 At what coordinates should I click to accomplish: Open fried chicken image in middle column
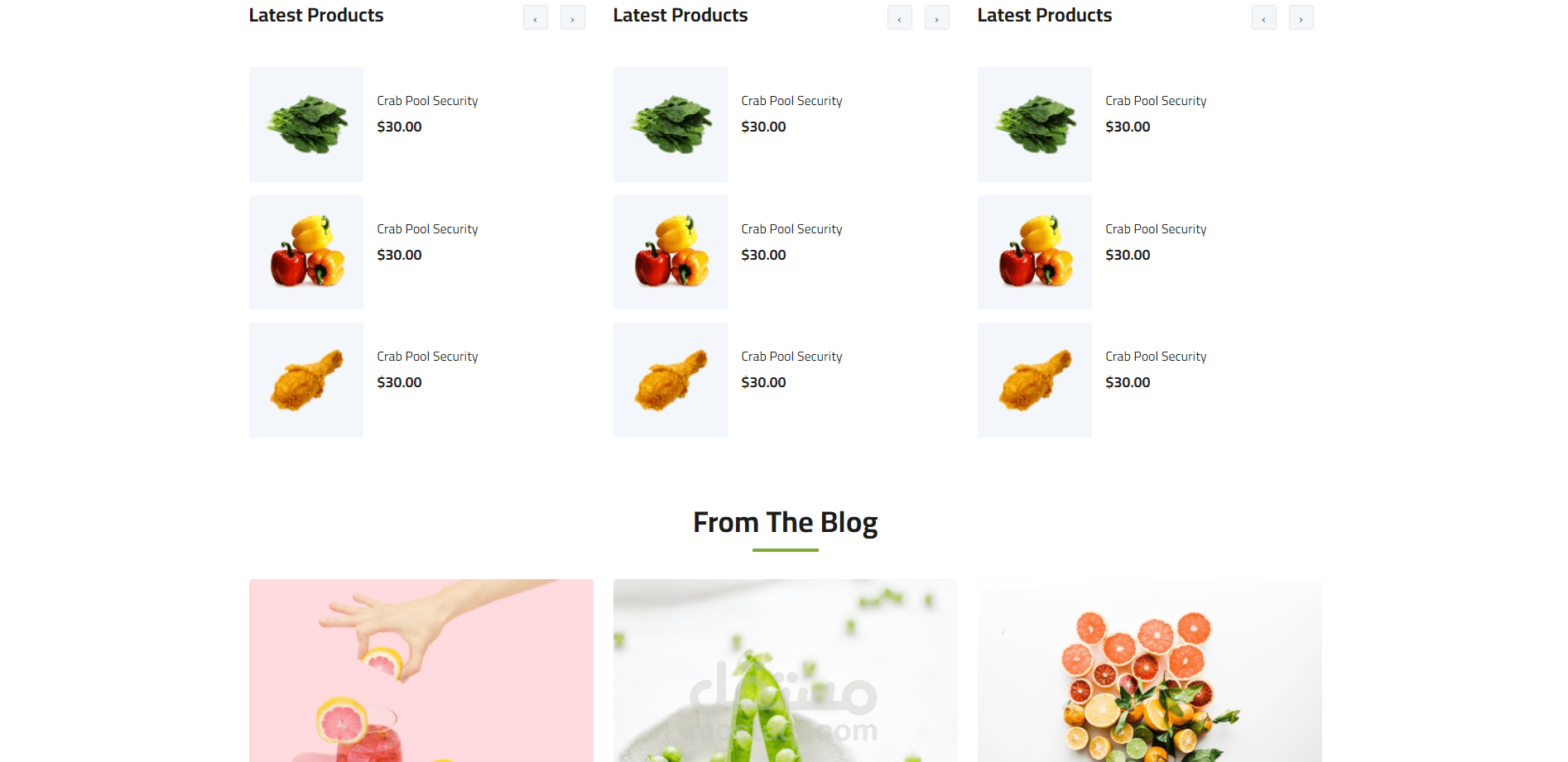671,380
